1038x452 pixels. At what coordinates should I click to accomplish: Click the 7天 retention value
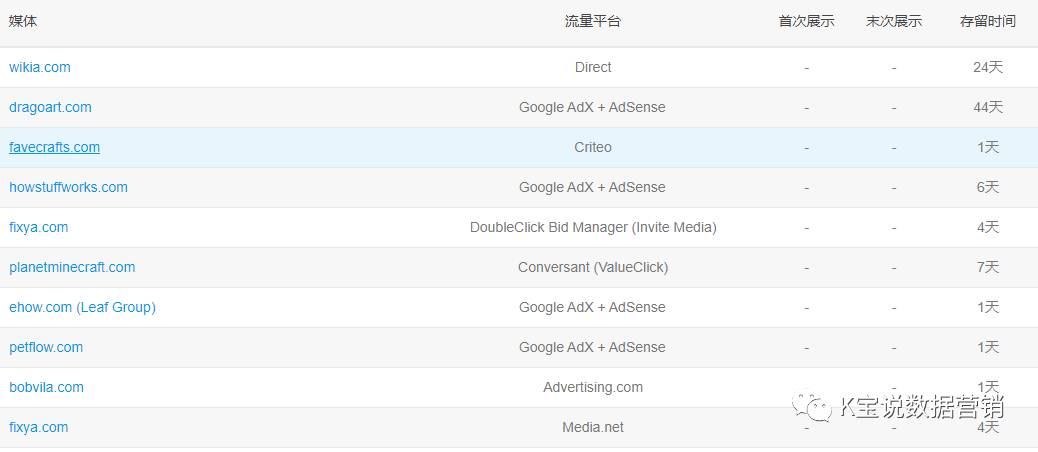(988, 267)
